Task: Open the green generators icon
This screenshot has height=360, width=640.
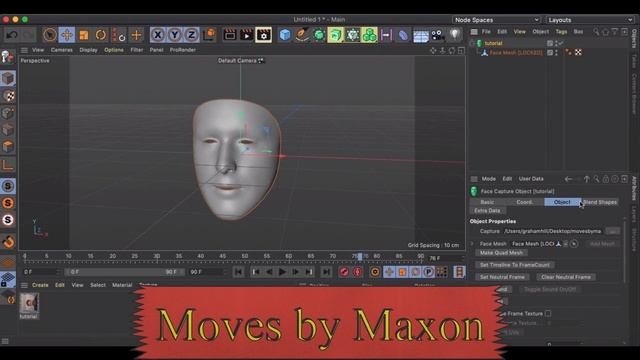Action: pyautogui.click(x=319, y=35)
